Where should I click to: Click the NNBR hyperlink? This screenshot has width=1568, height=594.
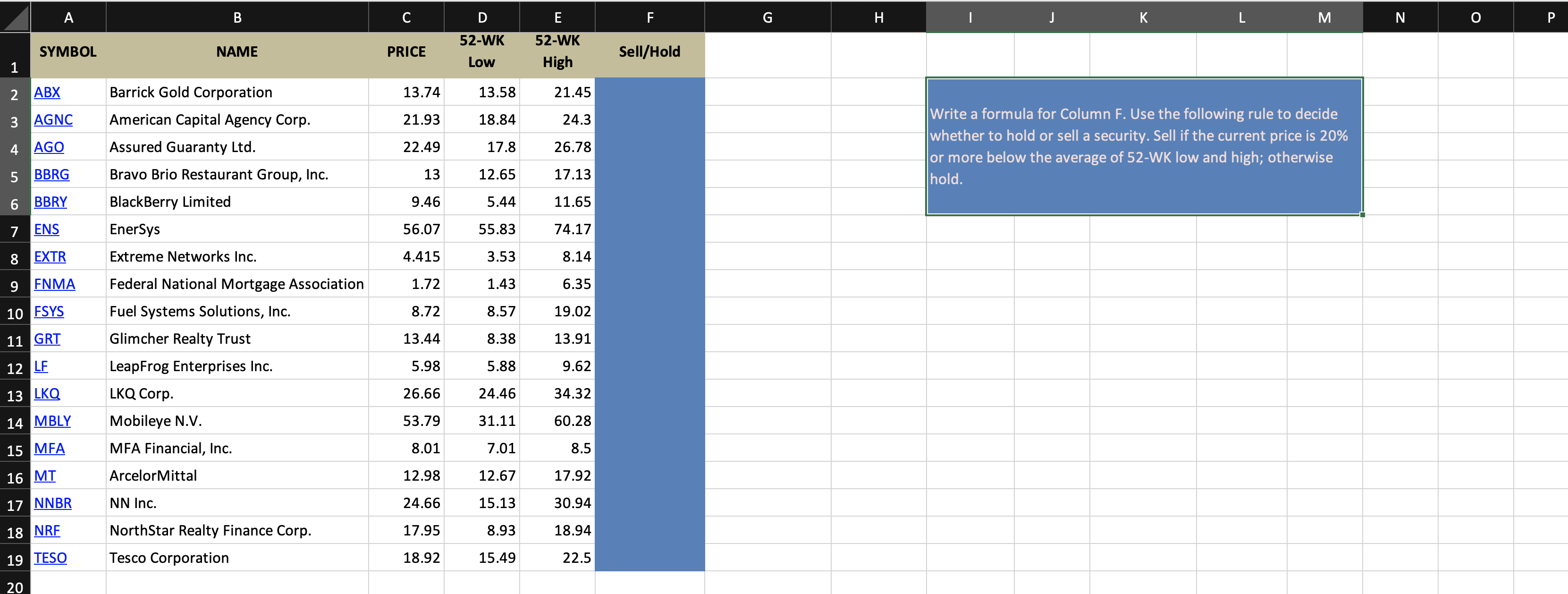tap(53, 503)
